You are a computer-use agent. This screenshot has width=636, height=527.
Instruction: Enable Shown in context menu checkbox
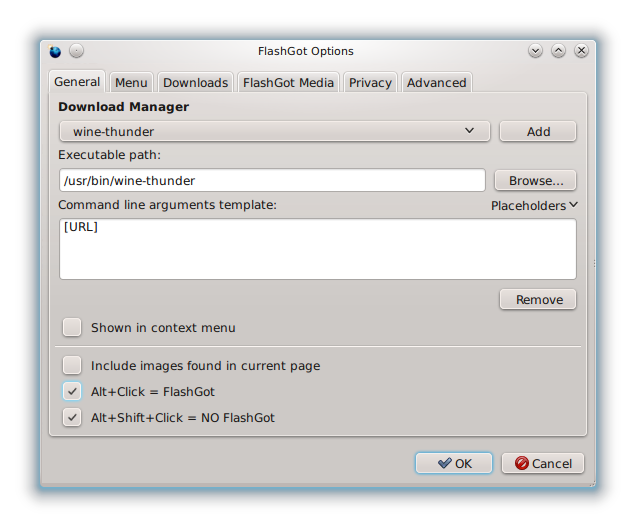72,327
